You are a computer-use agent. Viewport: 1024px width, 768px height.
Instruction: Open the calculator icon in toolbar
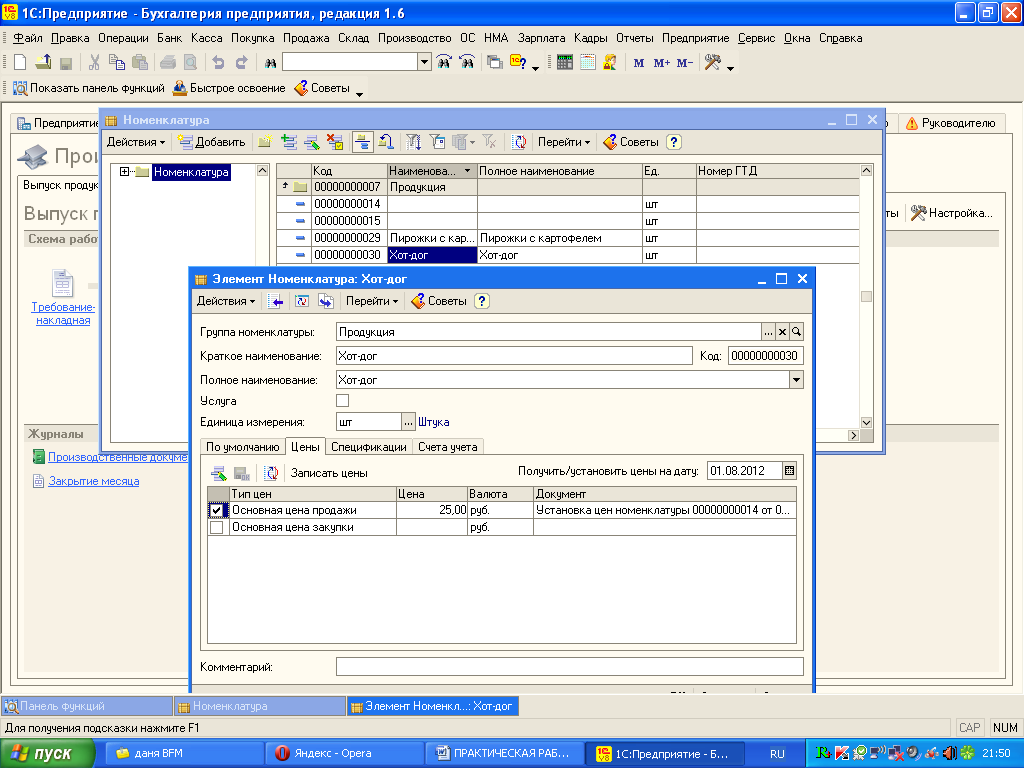tap(565, 63)
